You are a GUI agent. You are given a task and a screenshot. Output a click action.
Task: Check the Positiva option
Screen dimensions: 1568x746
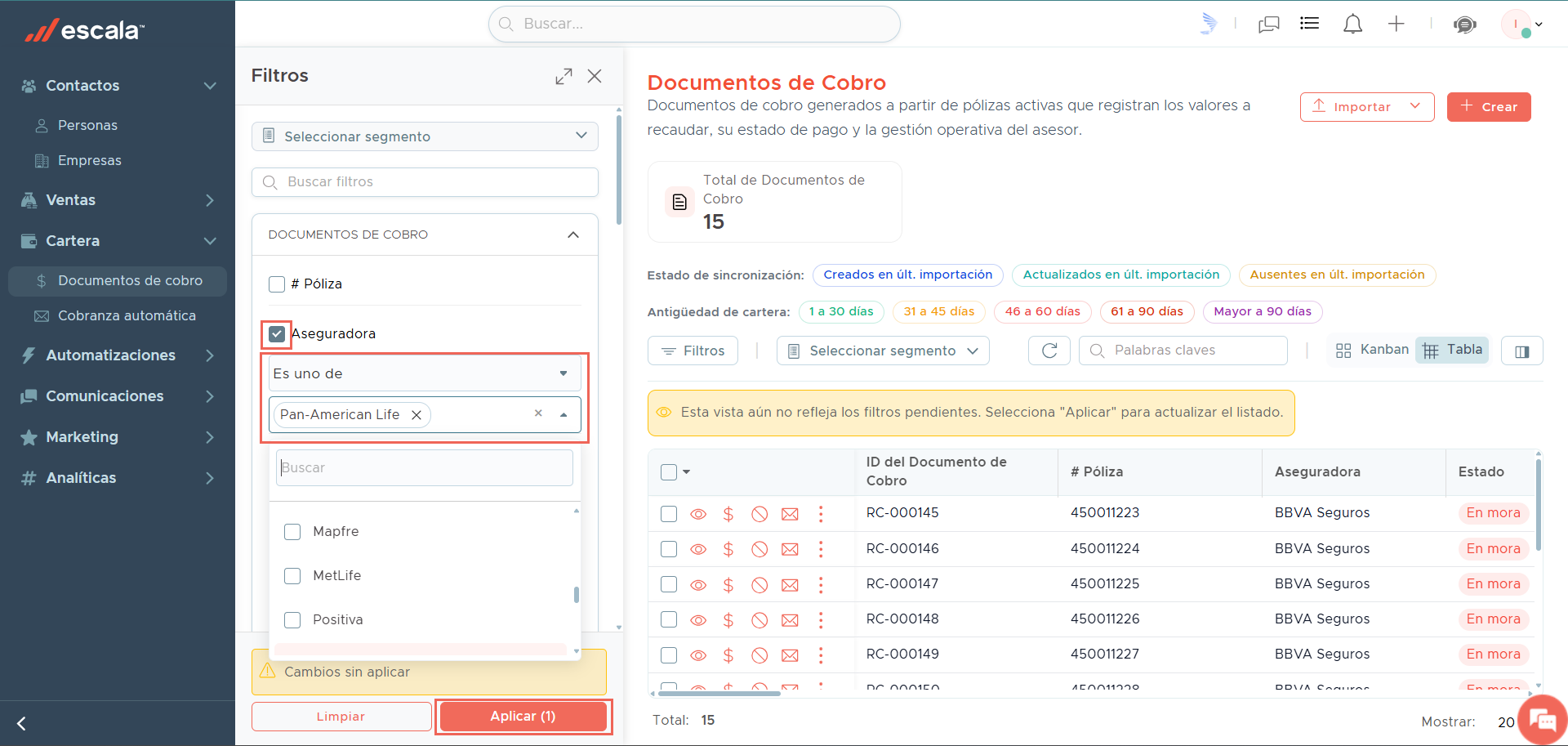(292, 620)
